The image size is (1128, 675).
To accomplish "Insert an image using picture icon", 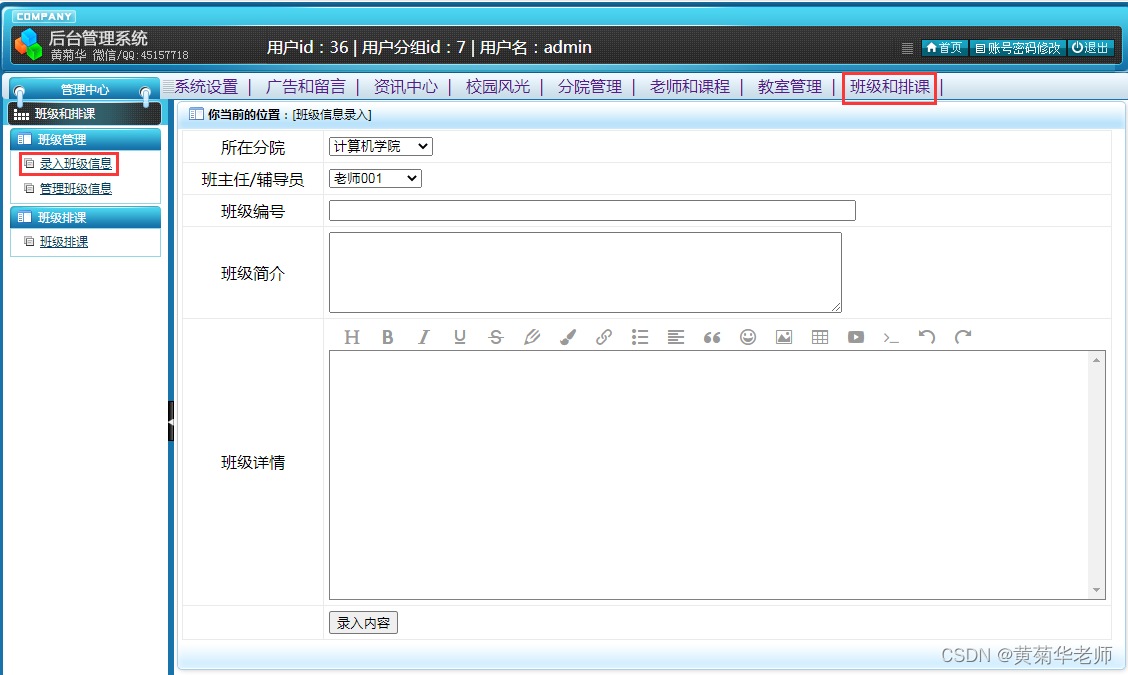I will 783,337.
